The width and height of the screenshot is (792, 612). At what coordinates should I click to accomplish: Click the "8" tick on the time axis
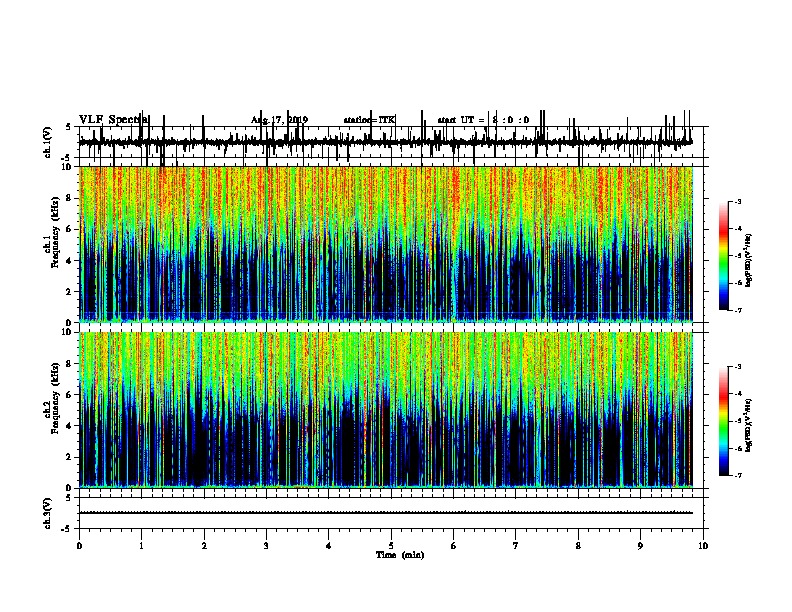click(x=578, y=546)
